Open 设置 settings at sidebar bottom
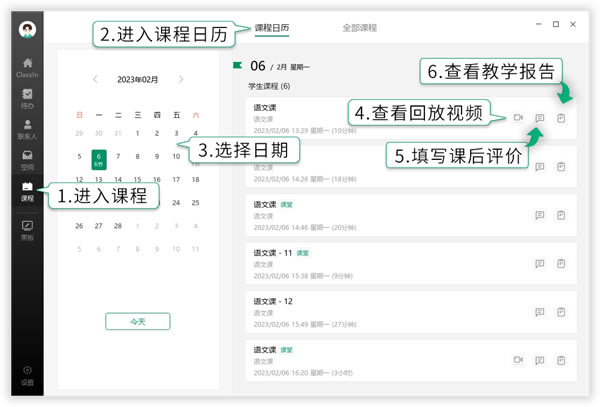600x407 pixels. (27, 374)
